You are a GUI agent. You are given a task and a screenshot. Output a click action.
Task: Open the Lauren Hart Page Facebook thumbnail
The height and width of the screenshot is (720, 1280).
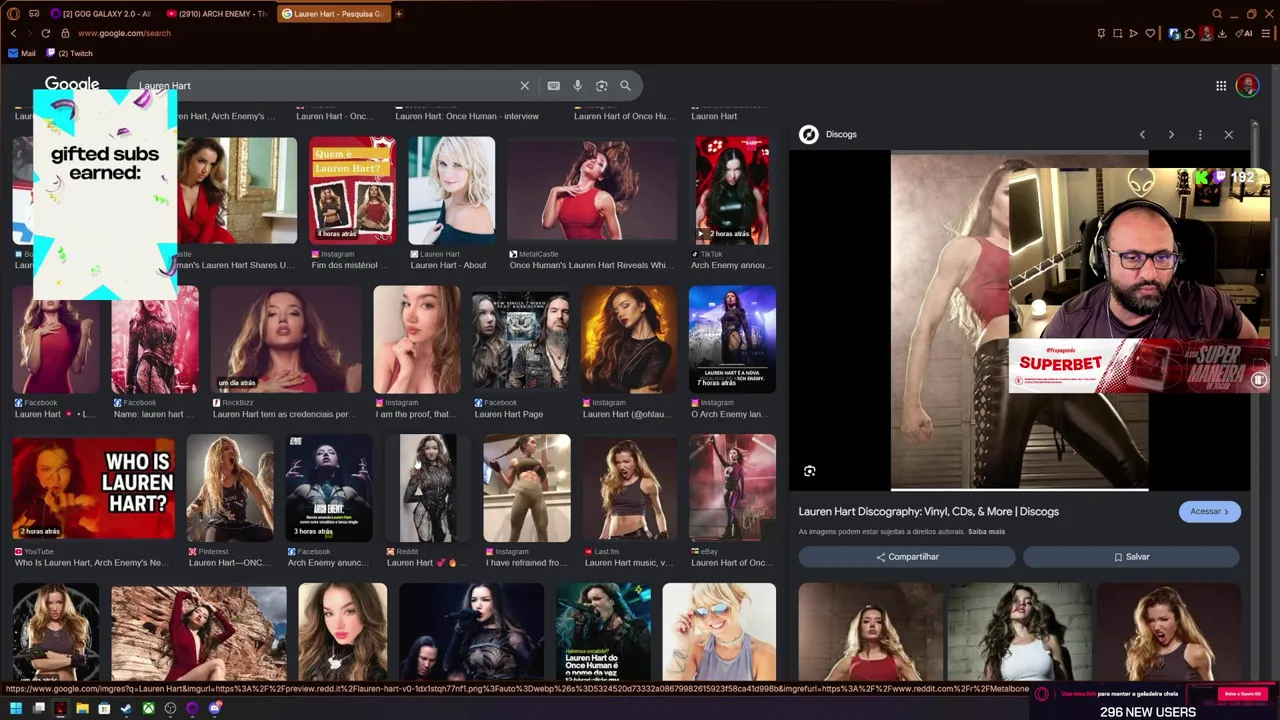[x=520, y=340]
